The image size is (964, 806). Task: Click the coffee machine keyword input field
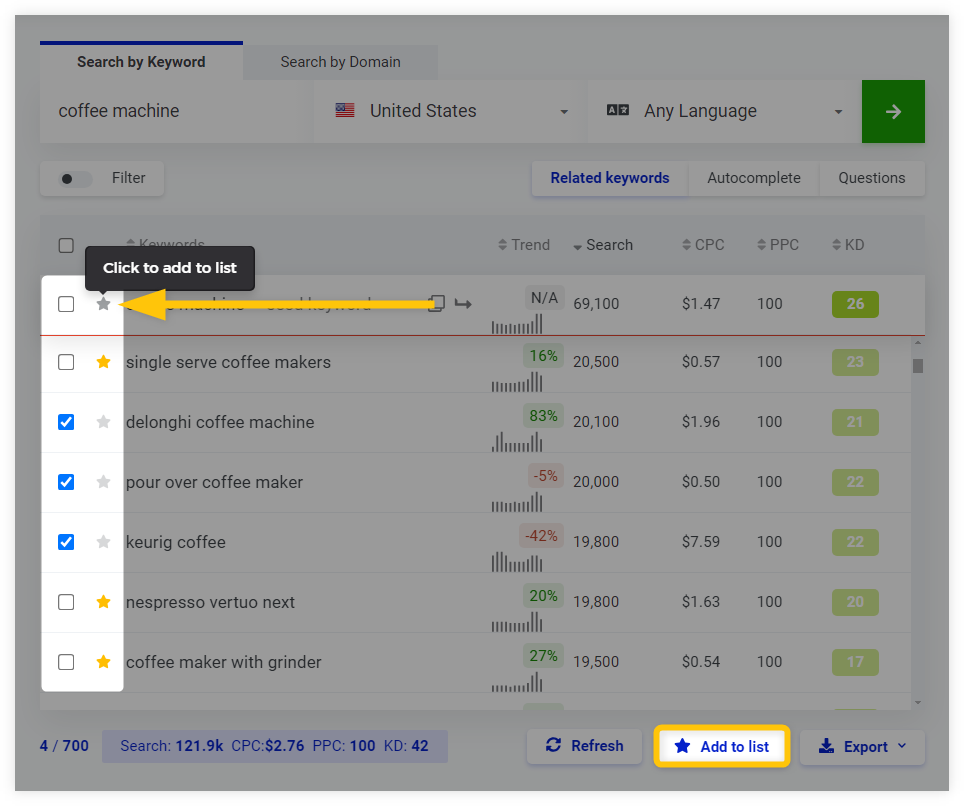tap(170, 112)
